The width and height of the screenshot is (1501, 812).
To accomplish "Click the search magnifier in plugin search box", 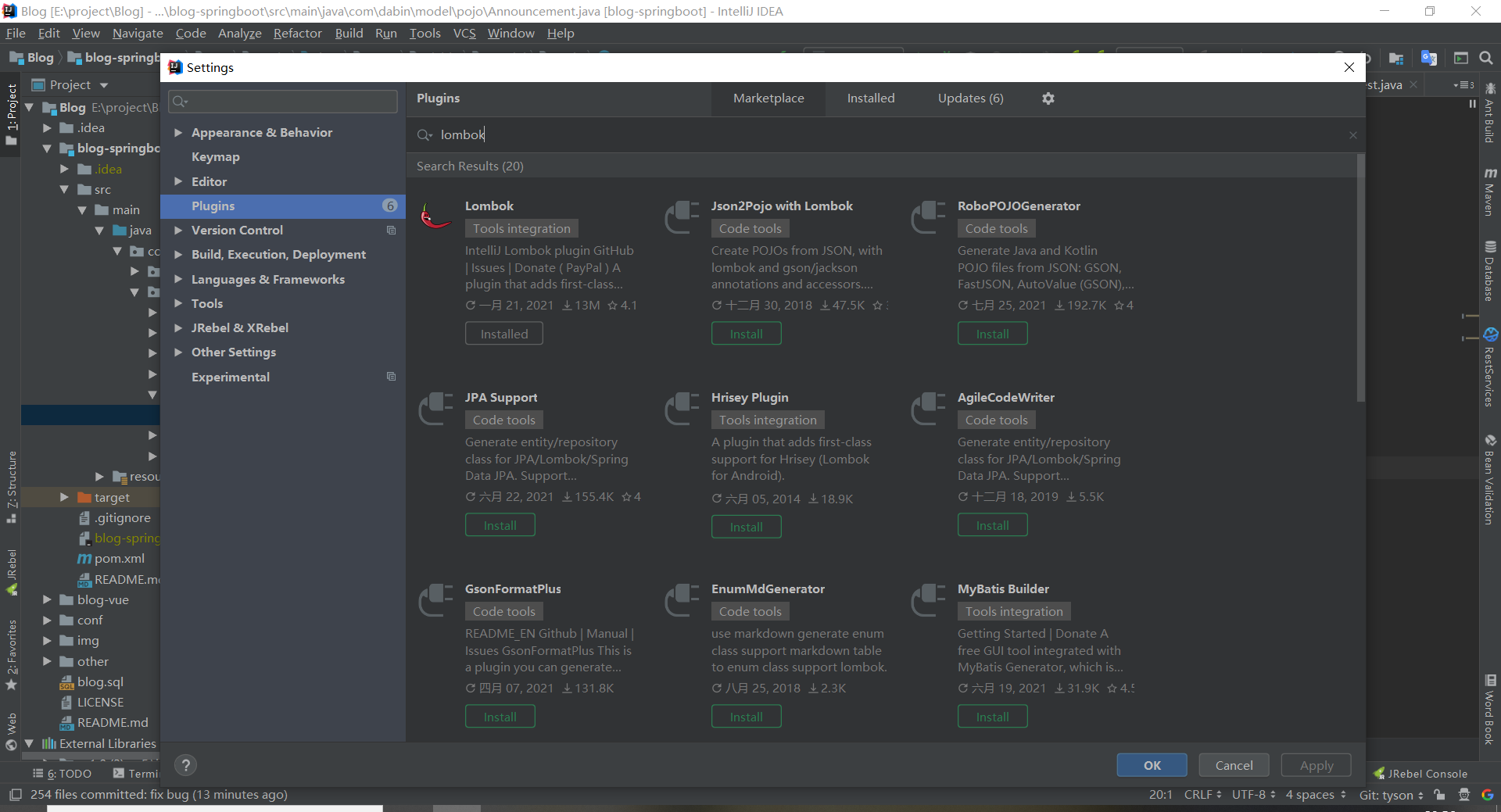I will (x=425, y=135).
